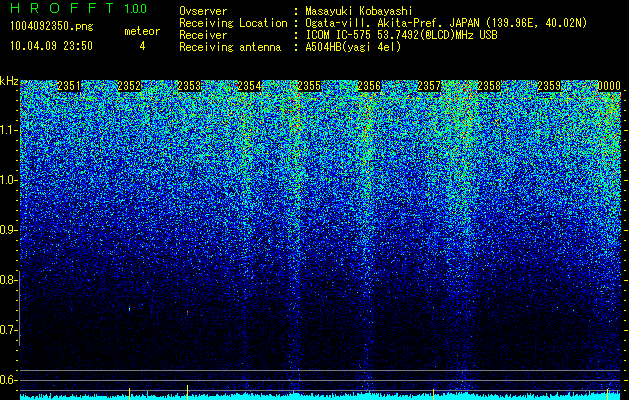This screenshot has height=400, width=629.
Task: Select the filename 1004092350.png
Action: [x=52, y=27]
